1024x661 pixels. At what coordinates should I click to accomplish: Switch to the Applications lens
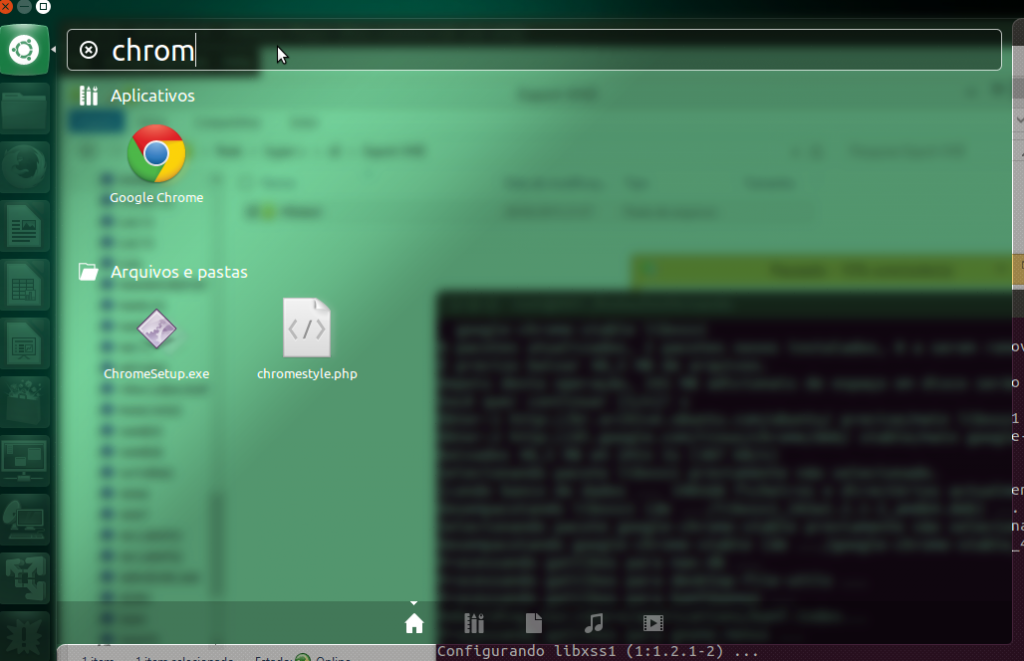tap(474, 624)
